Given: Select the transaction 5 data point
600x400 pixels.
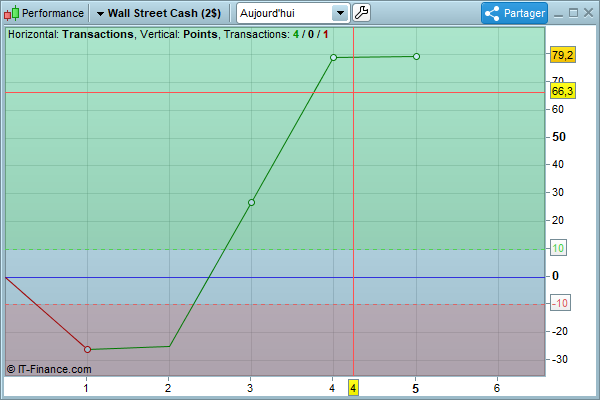Looking at the screenshot, I should tap(416, 57).
